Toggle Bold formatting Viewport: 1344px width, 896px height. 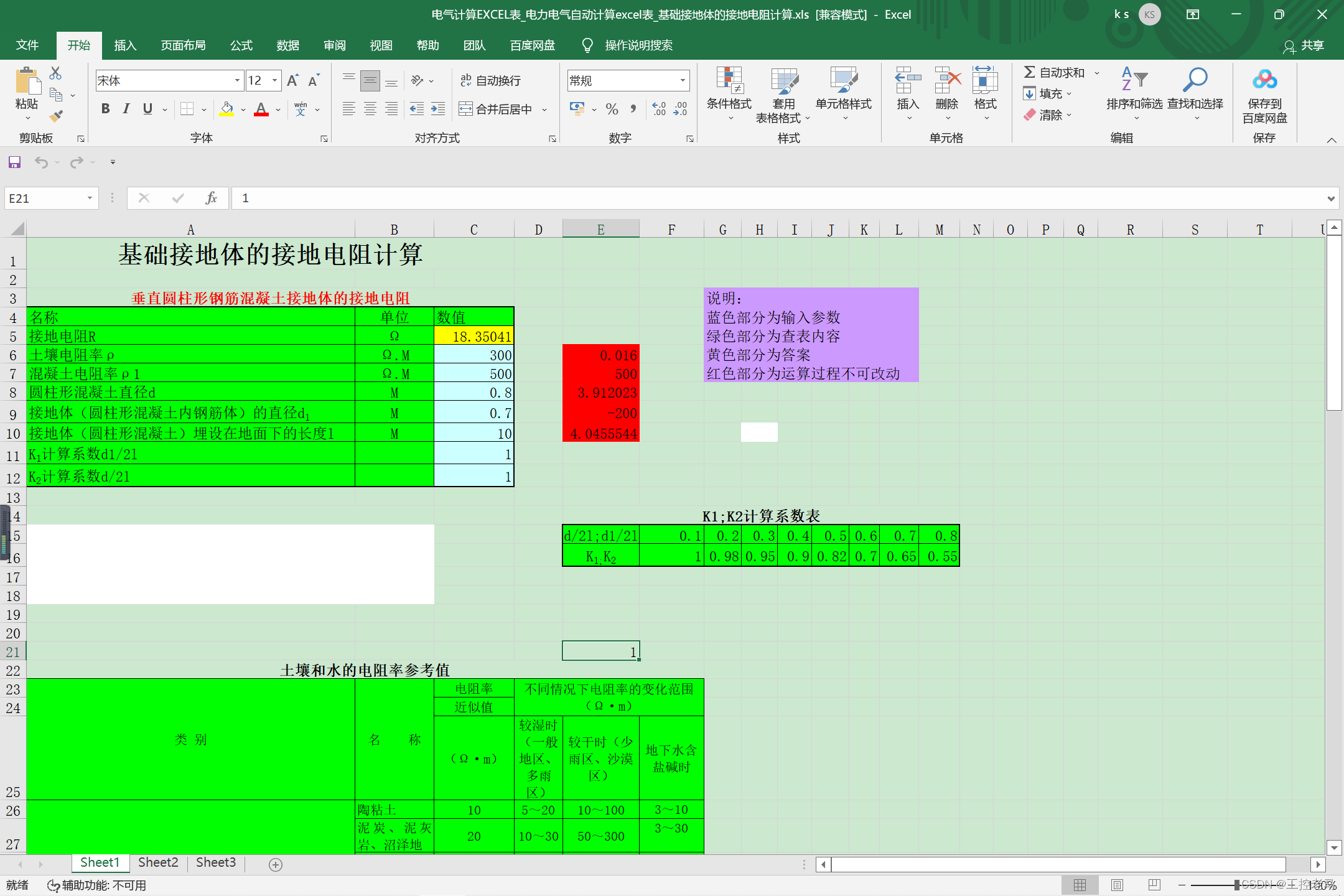click(x=106, y=109)
